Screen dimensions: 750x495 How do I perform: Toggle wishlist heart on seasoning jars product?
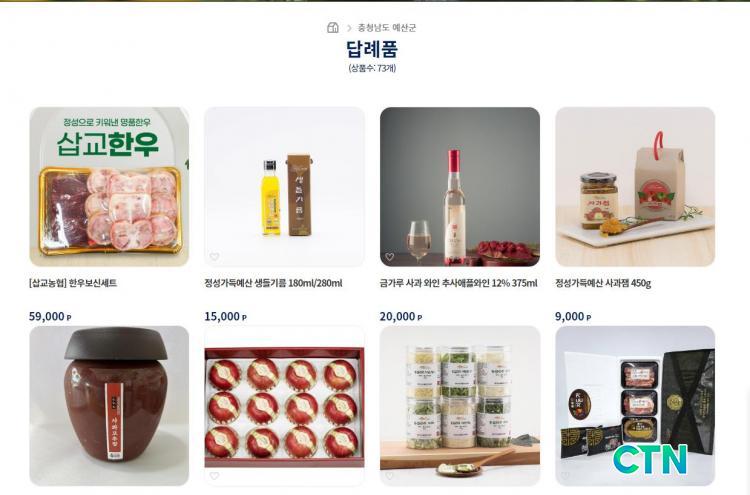tap(390, 476)
